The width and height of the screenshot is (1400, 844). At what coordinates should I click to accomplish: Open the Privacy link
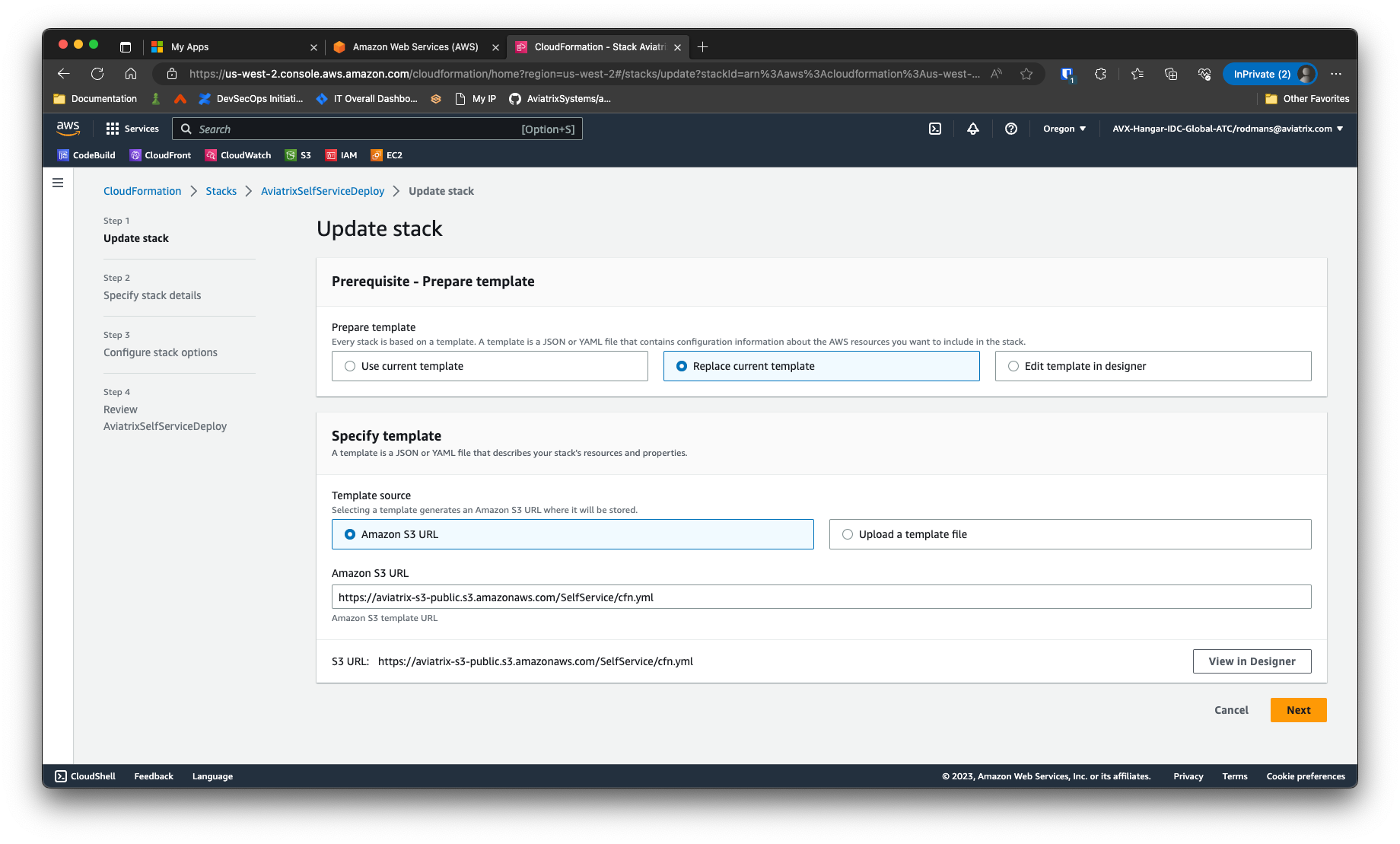pos(1188,776)
